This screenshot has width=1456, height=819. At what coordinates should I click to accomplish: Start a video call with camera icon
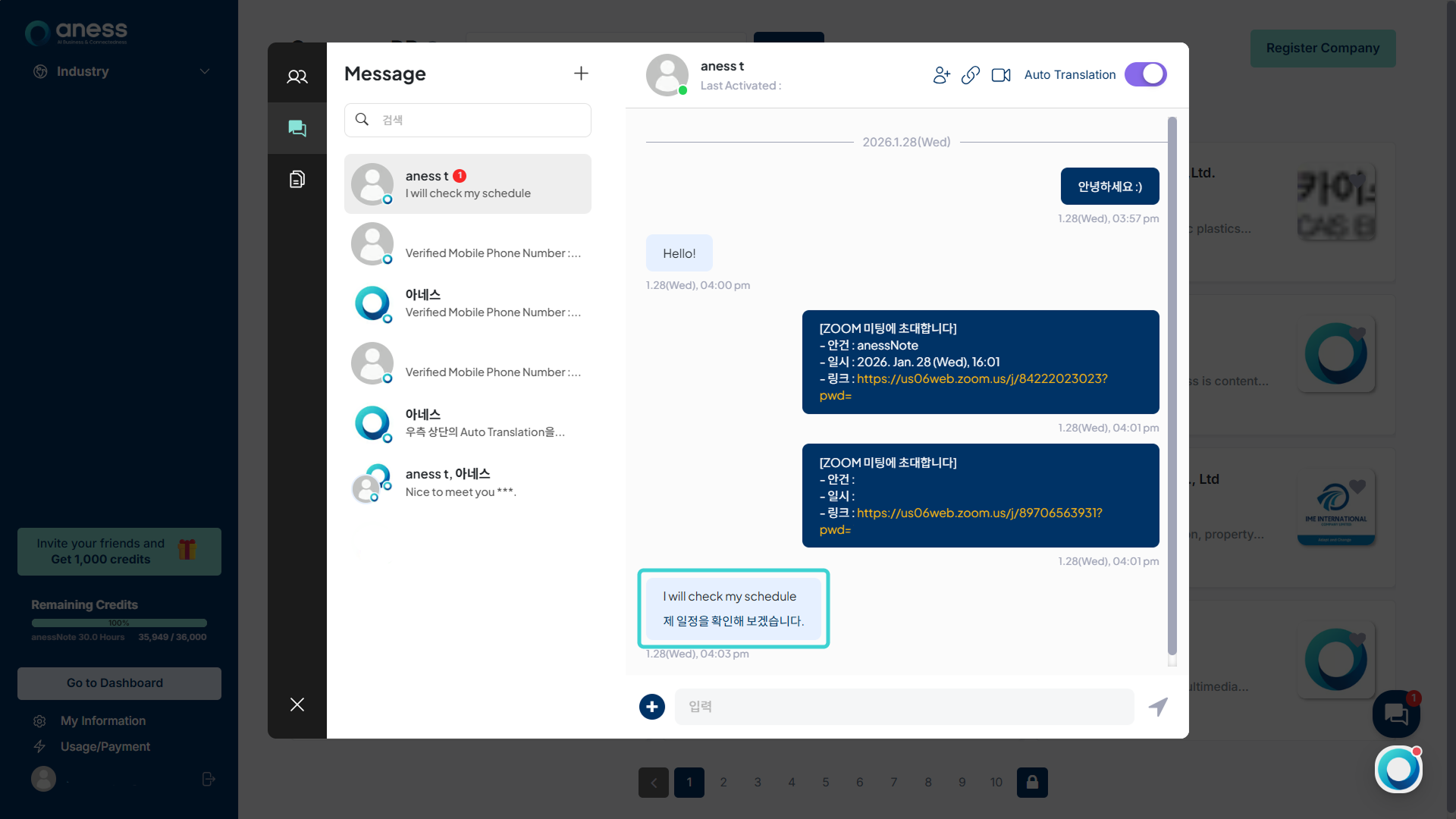point(1001,75)
